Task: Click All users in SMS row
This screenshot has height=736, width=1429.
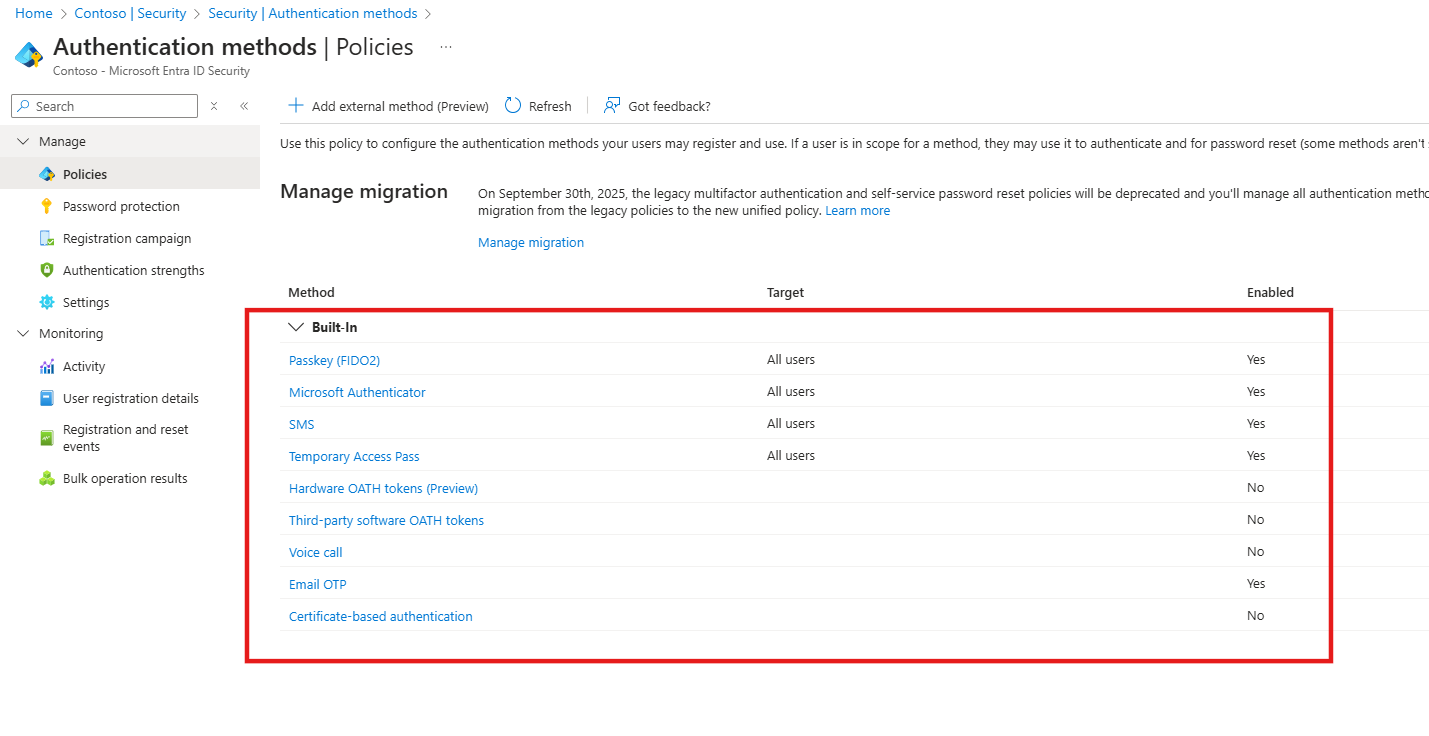Action: click(791, 423)
